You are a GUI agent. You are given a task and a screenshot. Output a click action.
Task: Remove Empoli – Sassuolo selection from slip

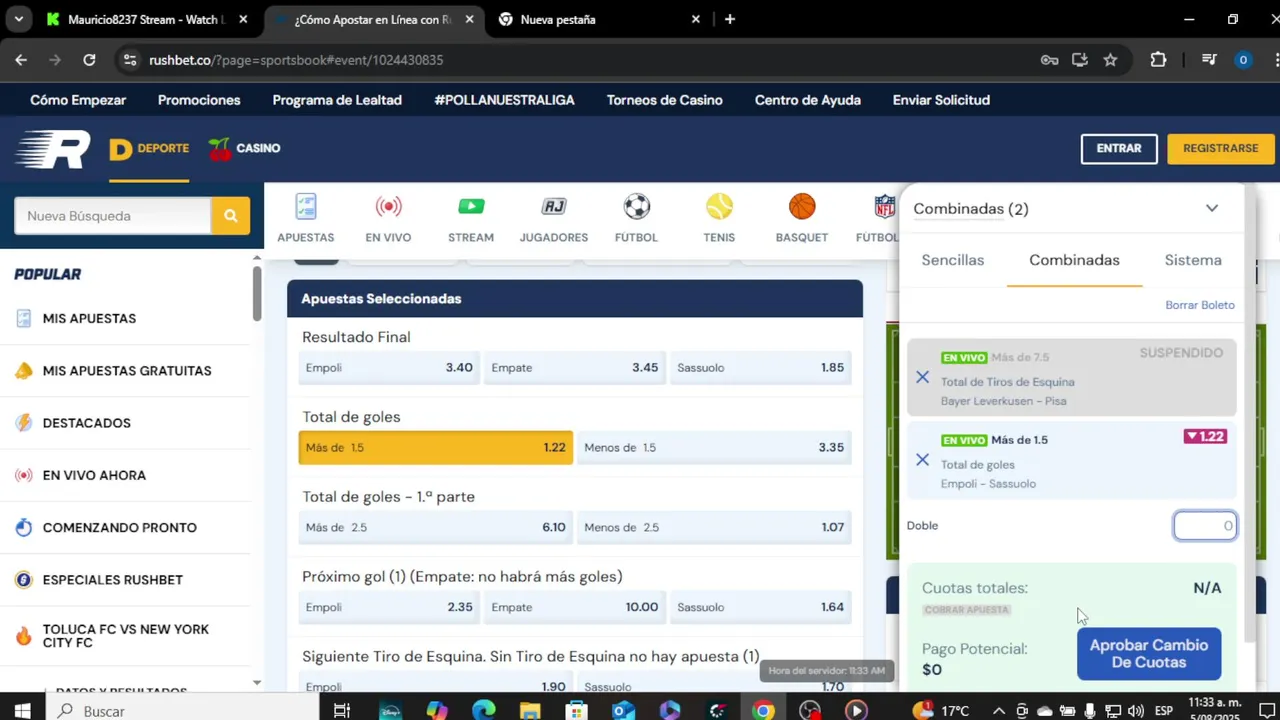coord(922,460)
